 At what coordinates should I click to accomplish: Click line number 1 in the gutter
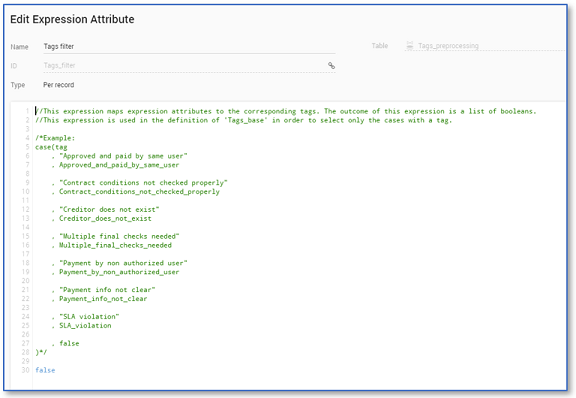(28, 111)
